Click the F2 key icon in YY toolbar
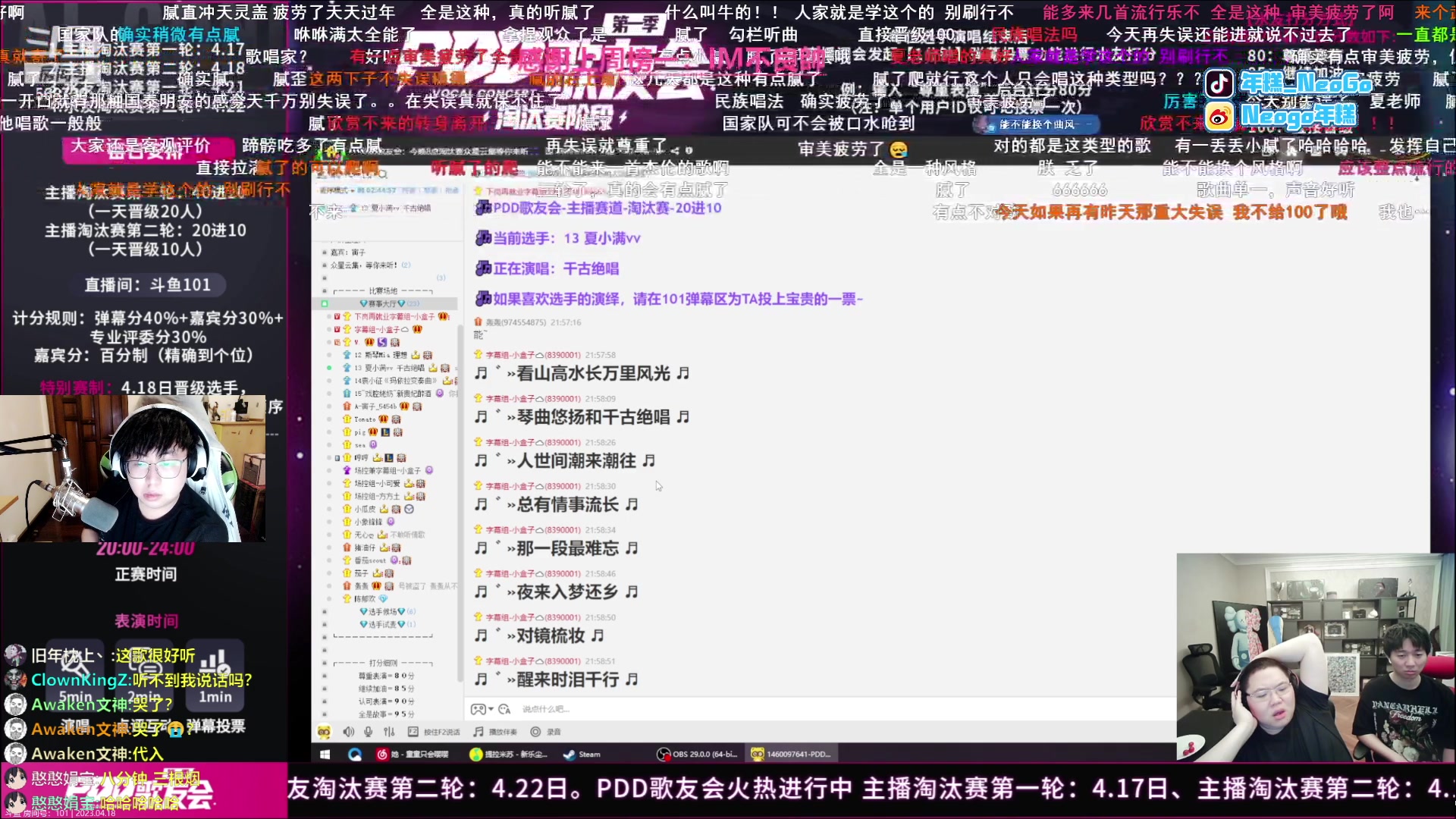The width and height of the screenshot is (1456, 819). (x=413, y=732)
